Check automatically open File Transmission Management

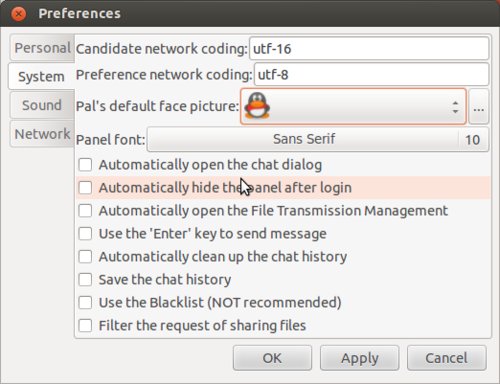click(x=85, y=211)
